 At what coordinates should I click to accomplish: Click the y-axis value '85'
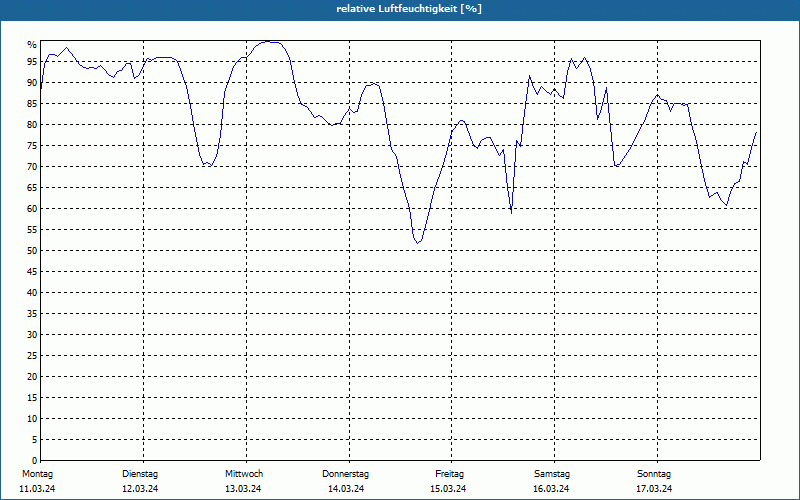point(32,104)
